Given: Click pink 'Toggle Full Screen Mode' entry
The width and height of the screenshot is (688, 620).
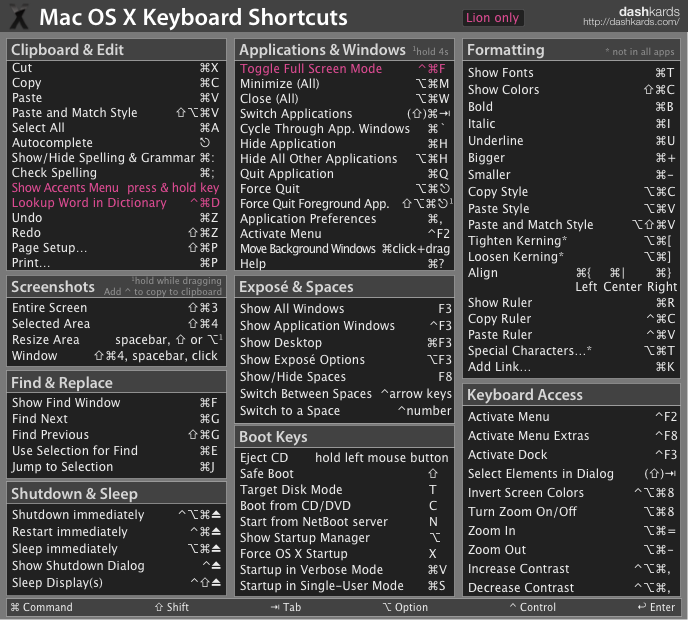Looking at the screenshot, I should (344, 69).
